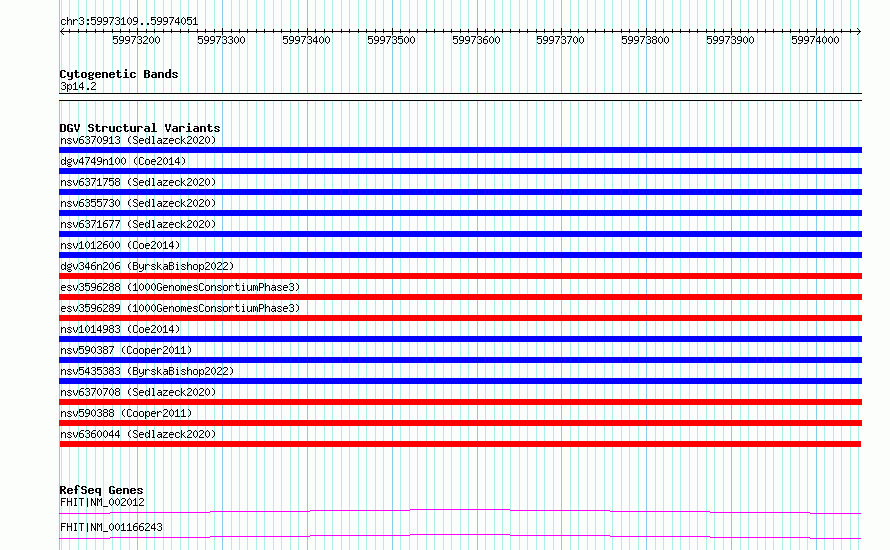Select the blue bar under nsv6355730
Screen dimensions: 890x550
[460, 213]
